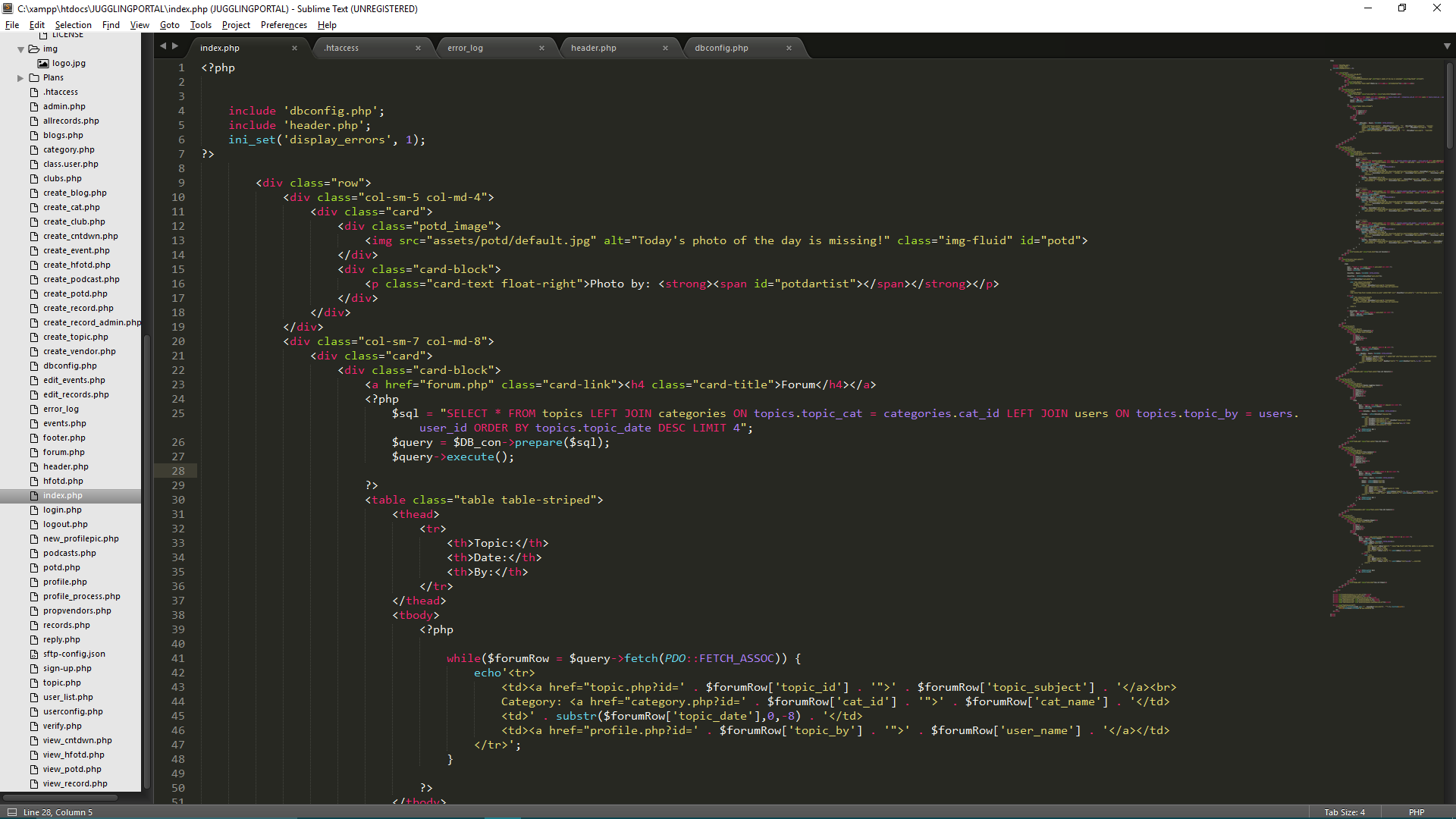Click the index.php tab
Viewport: 1456px width, 819px height.
pyautogui.click(x=219, y=47)
